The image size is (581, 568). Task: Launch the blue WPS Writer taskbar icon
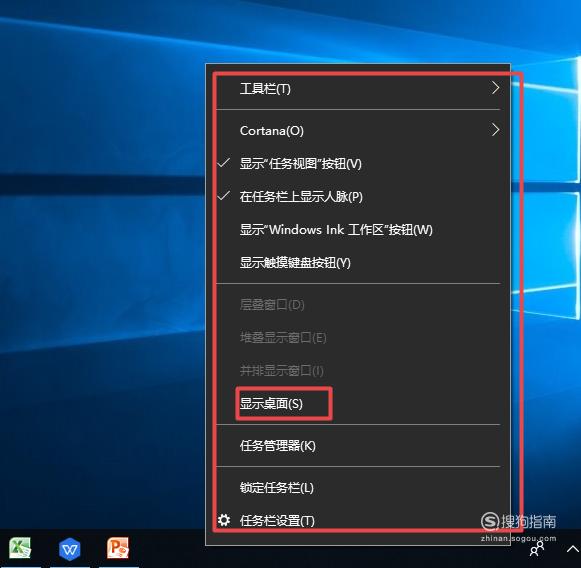70,548
